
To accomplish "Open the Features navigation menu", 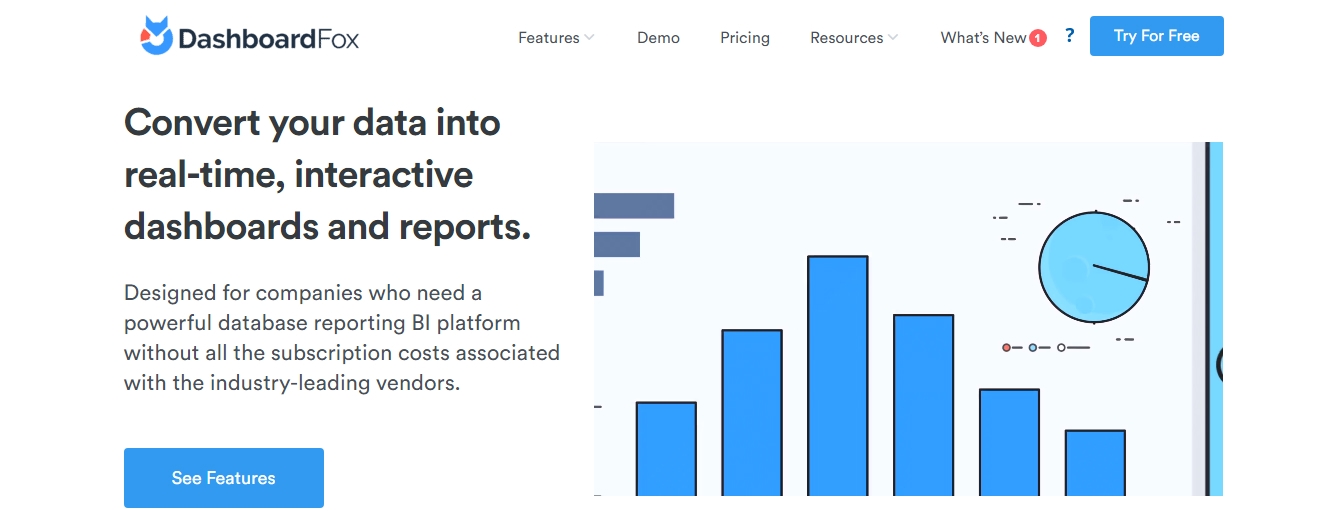I will click(548, 38).
